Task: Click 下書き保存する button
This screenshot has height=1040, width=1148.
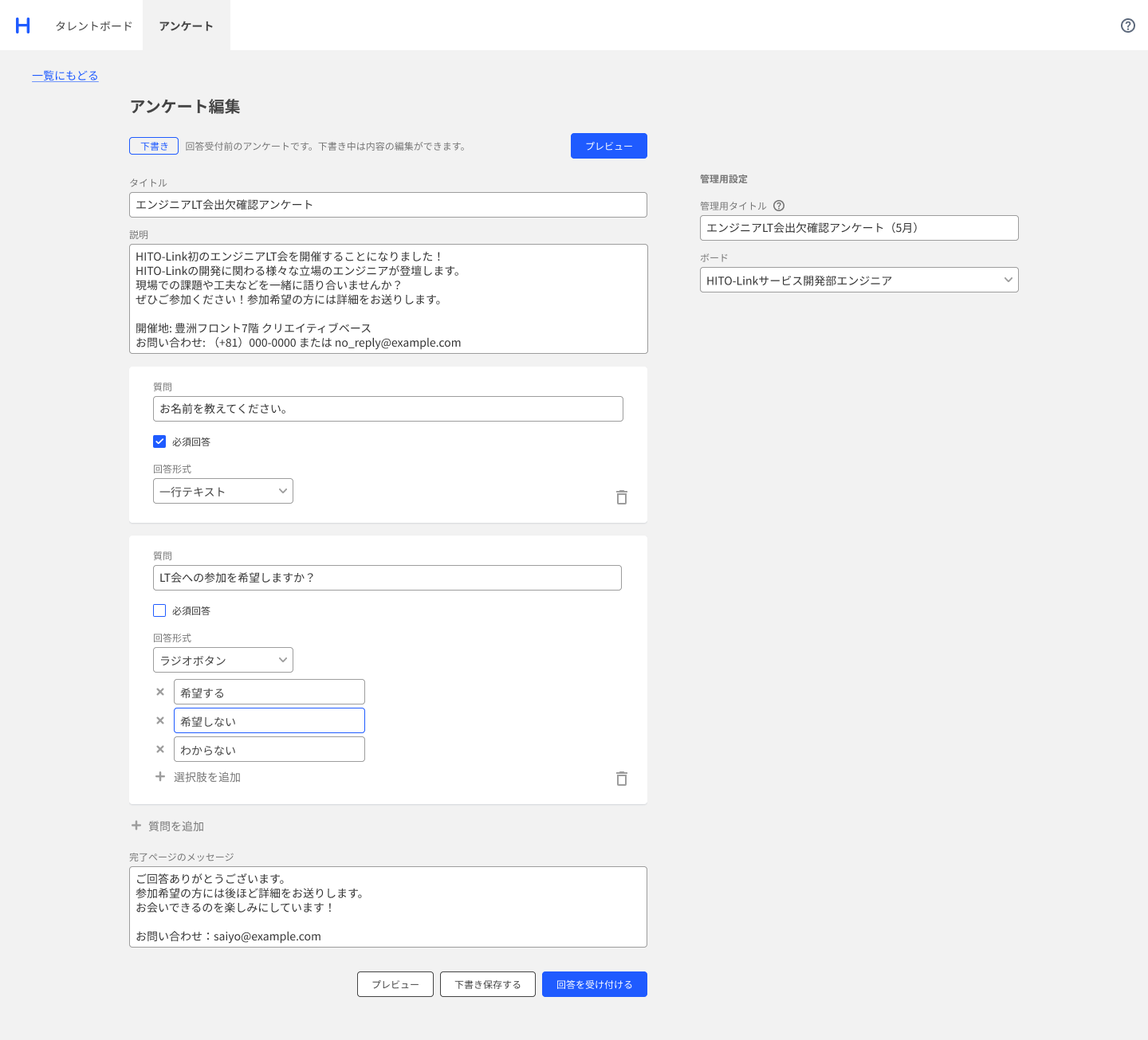Action: click(x=488, y=984)
